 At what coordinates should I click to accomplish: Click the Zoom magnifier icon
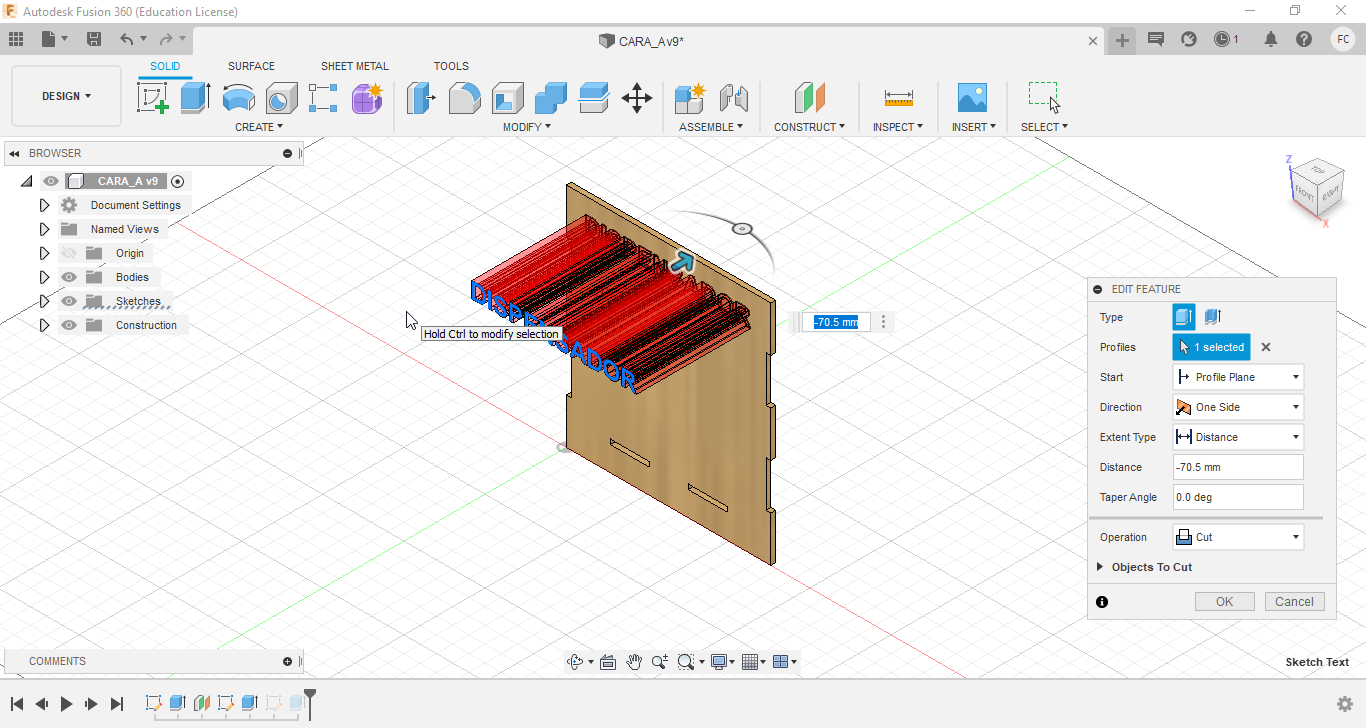[659, 662]
